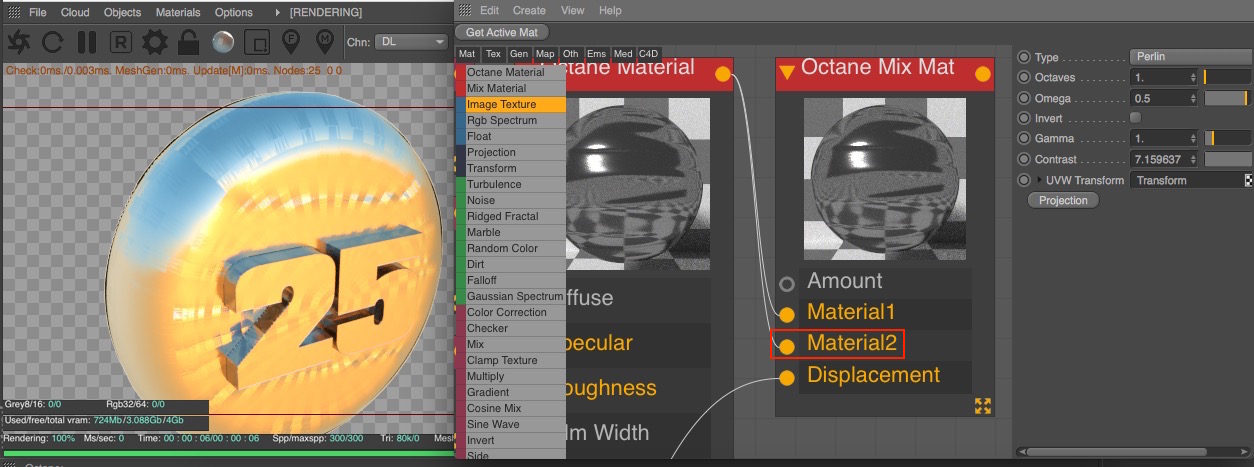Image resolution: width=1254 pixels, height=467 pixels.
Task: Open the node editor Edit menu
Action: pyautogui.click(x=489, y=11)
